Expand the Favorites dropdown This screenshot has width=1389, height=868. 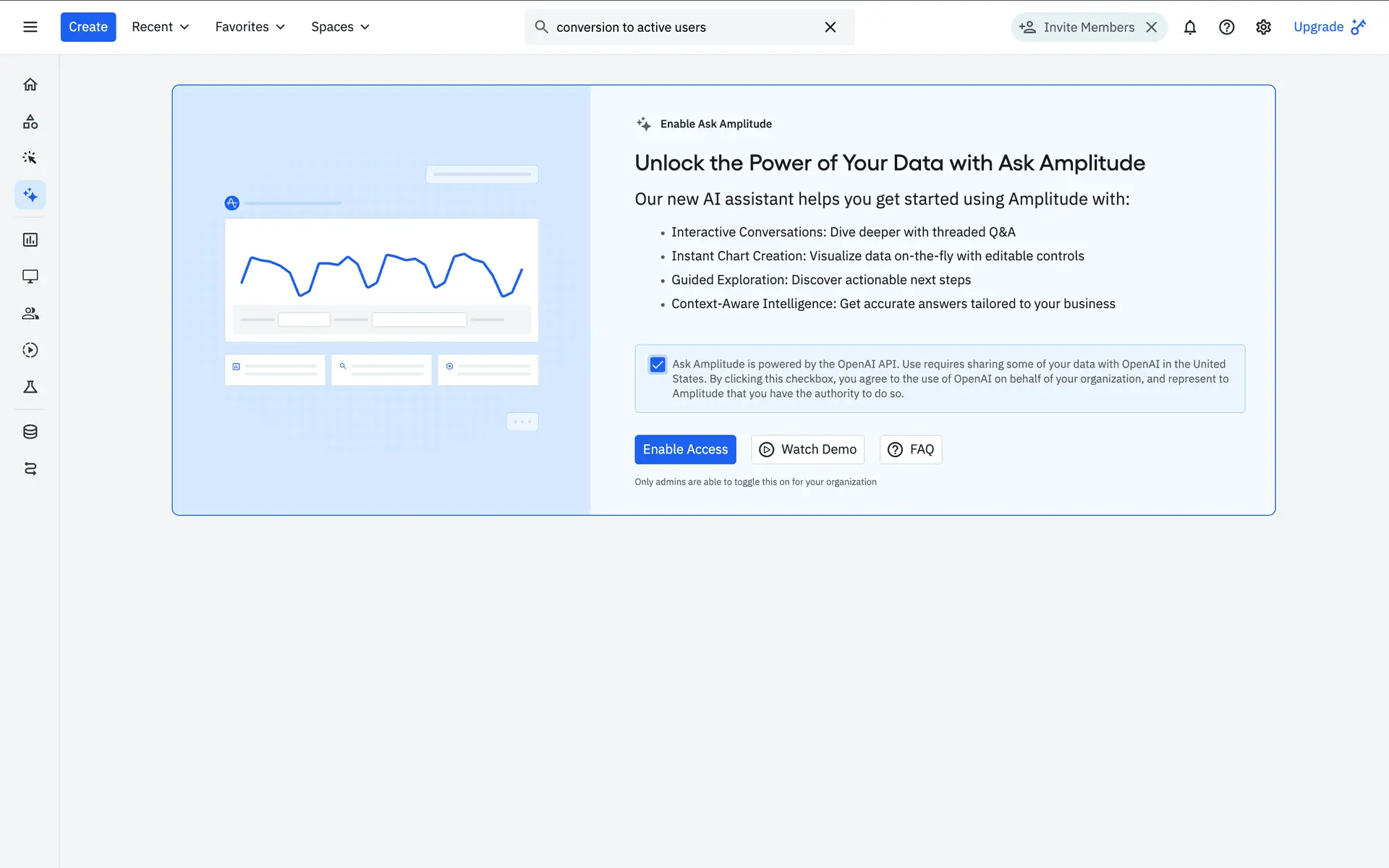[250, 27]
